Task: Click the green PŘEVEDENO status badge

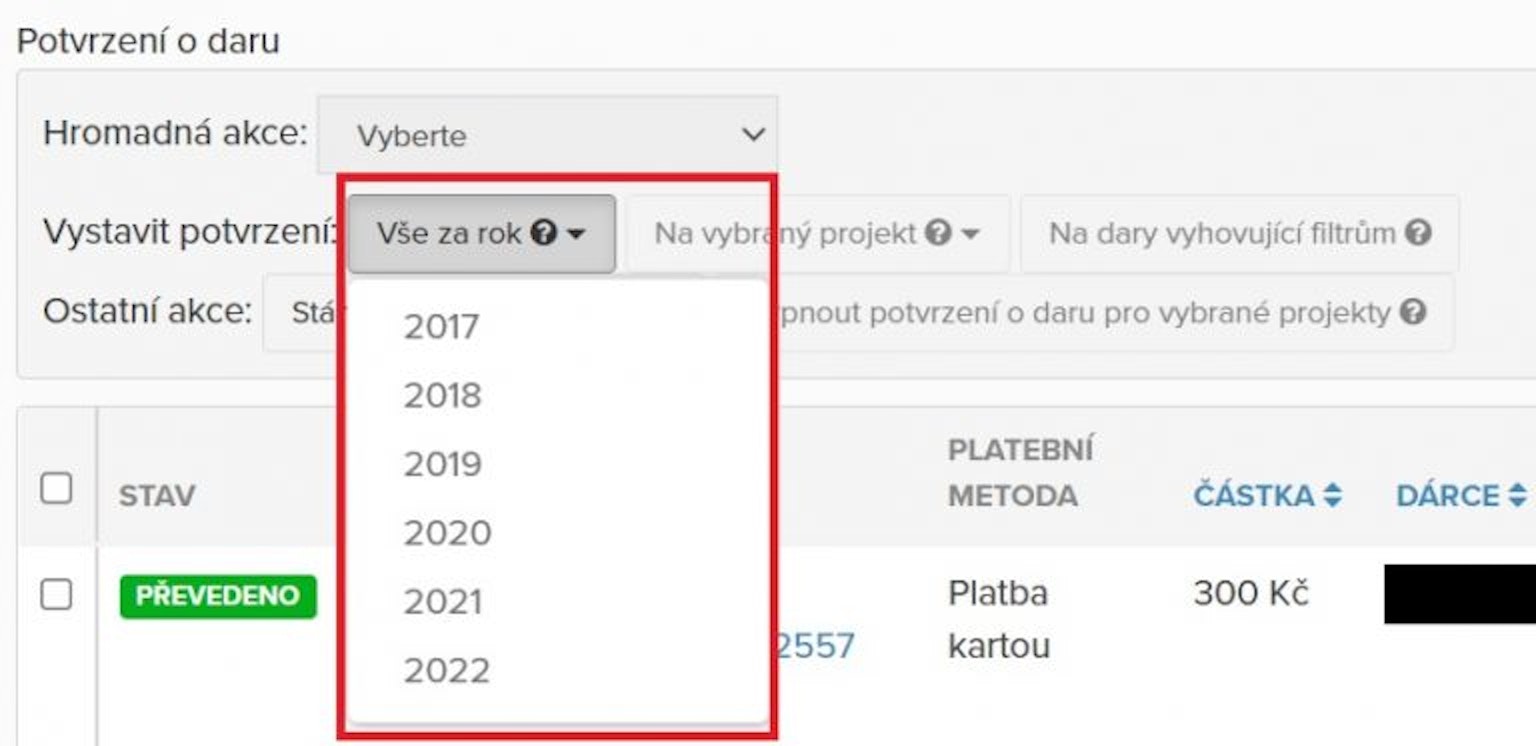Action: pos(218,596)
